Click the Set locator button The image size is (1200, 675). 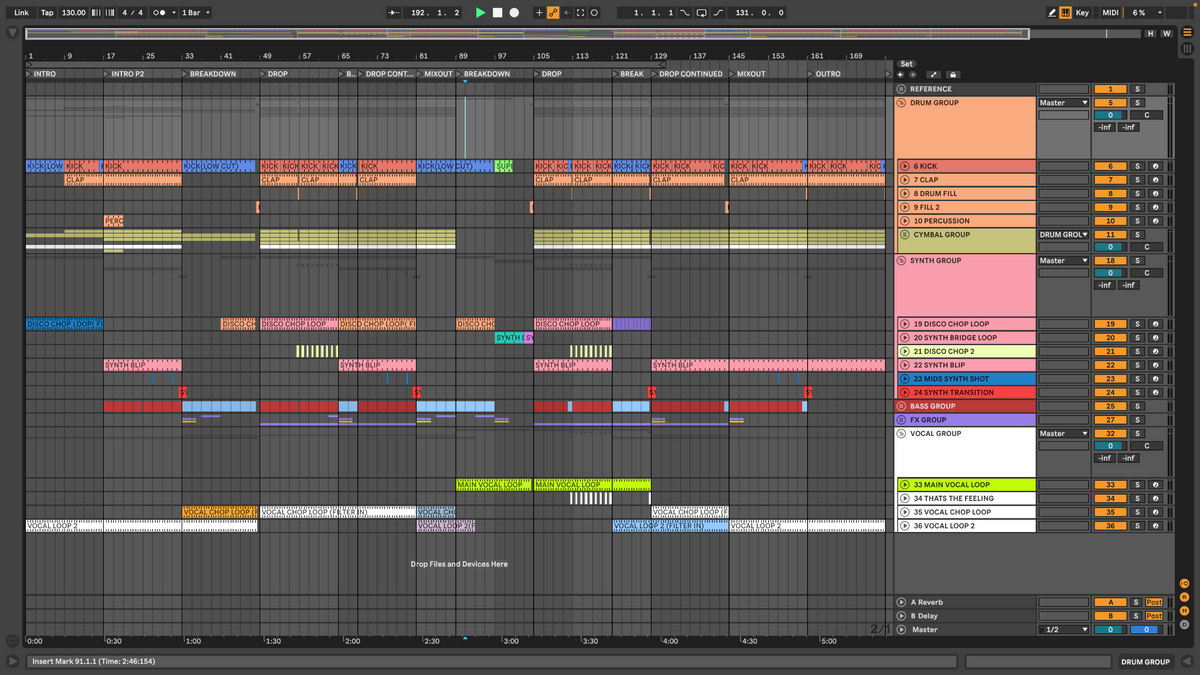tap(906, 64)
